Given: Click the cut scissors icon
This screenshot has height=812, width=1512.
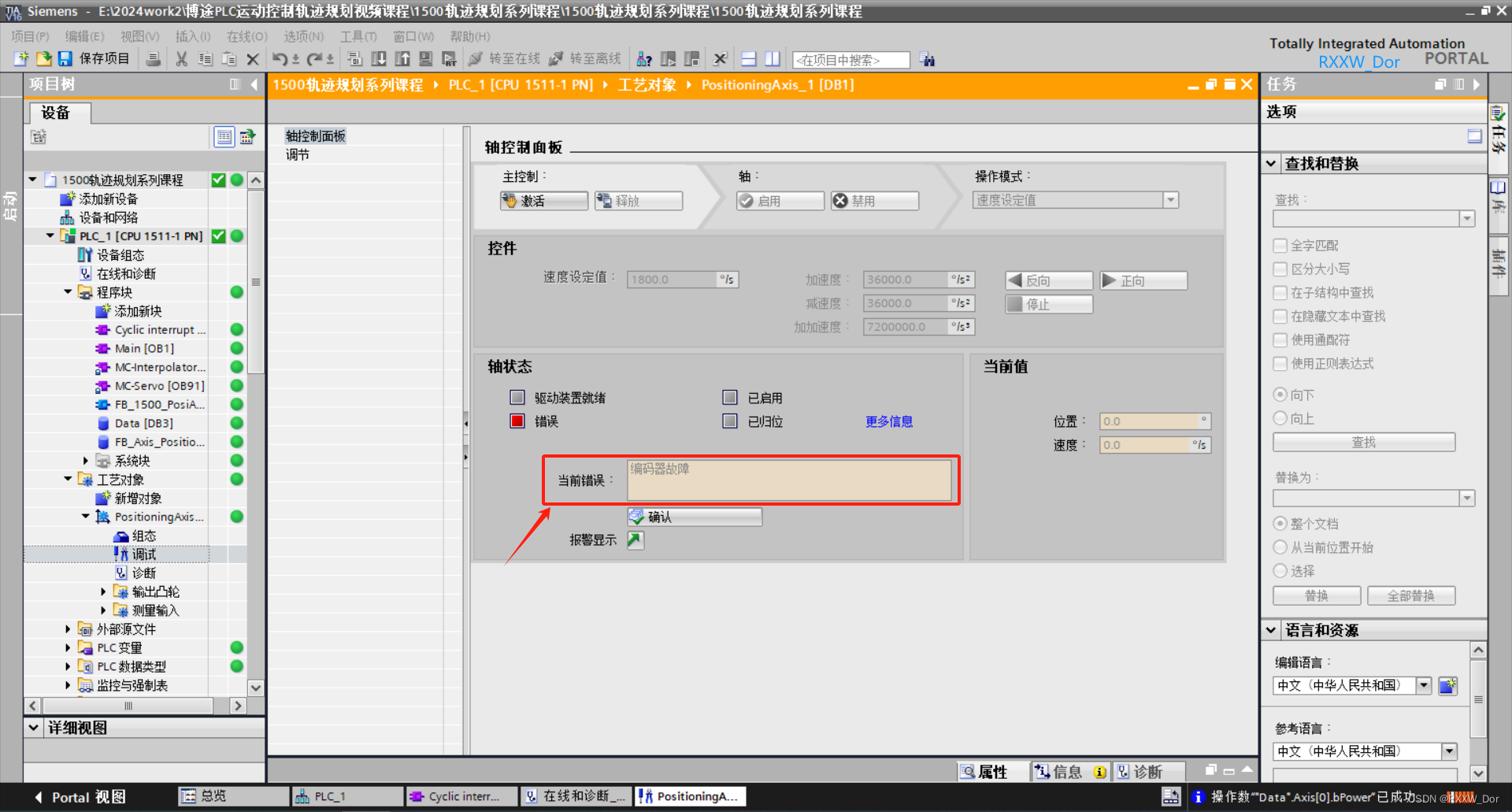Looking at the screenshot, I should tap(182, 59).
